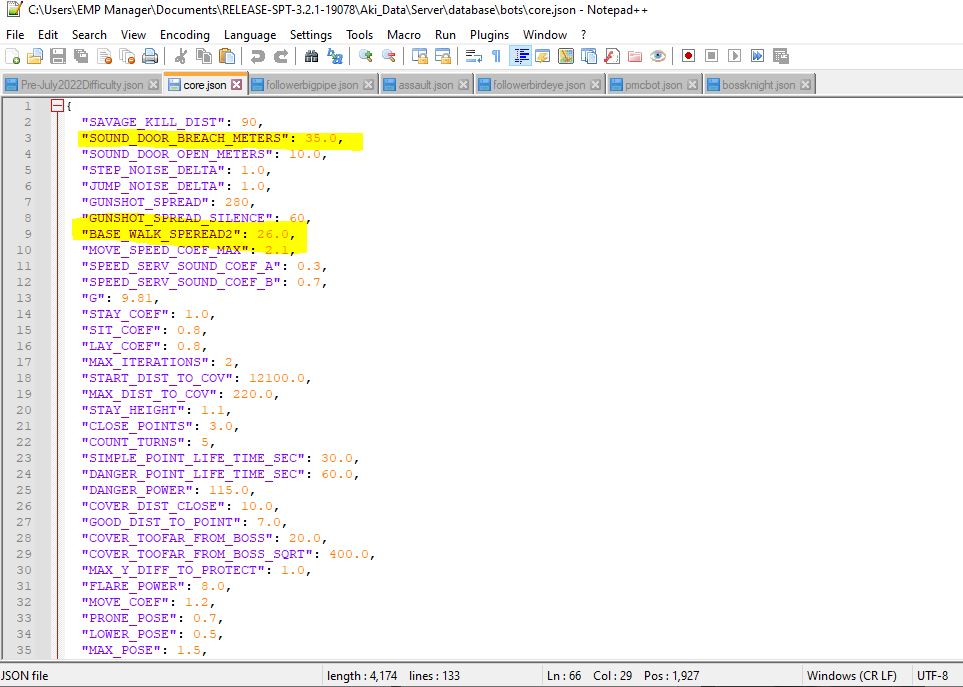
Task: Click the SOUND_DOOR_BREACH_METERS key text
Action: [x=185, y=138]
